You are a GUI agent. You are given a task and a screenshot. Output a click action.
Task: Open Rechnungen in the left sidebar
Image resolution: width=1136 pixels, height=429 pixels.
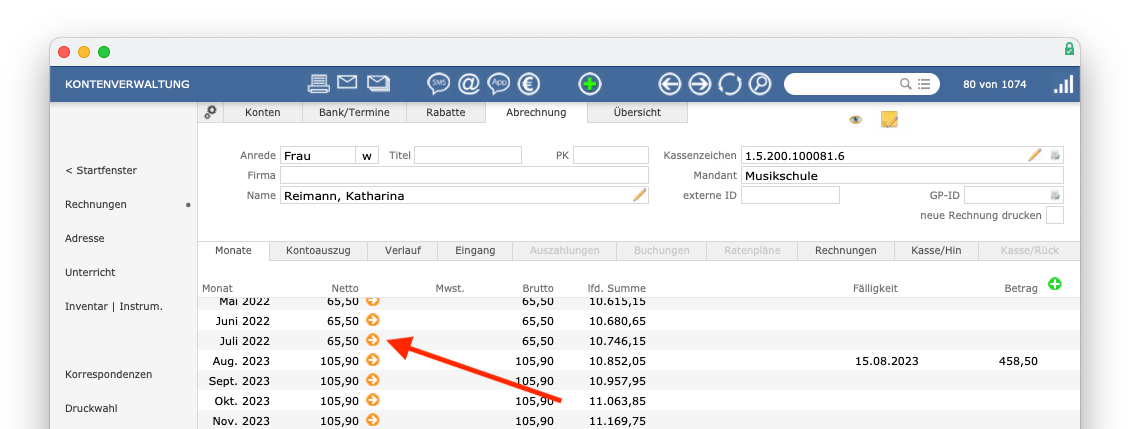[x=96, y=204]
